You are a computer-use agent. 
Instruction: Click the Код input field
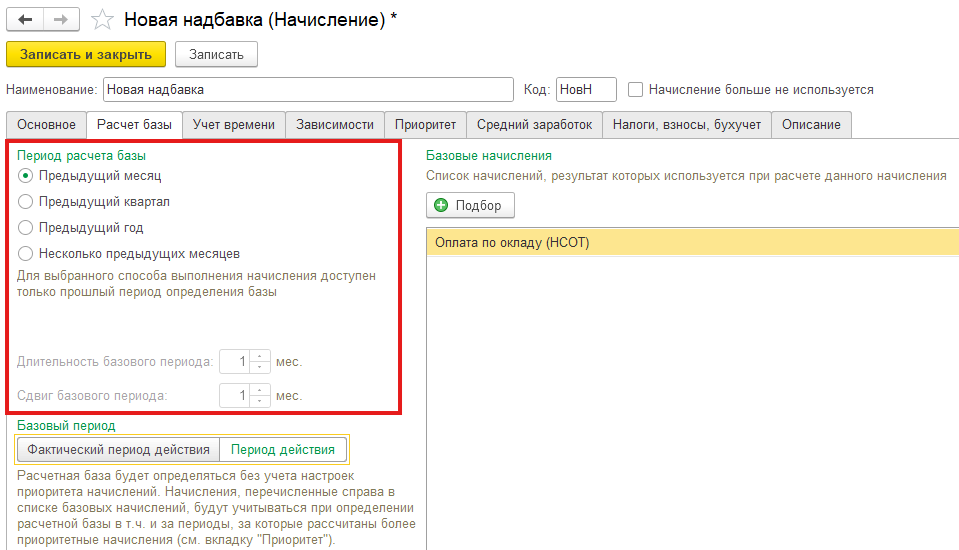[586, 90]
